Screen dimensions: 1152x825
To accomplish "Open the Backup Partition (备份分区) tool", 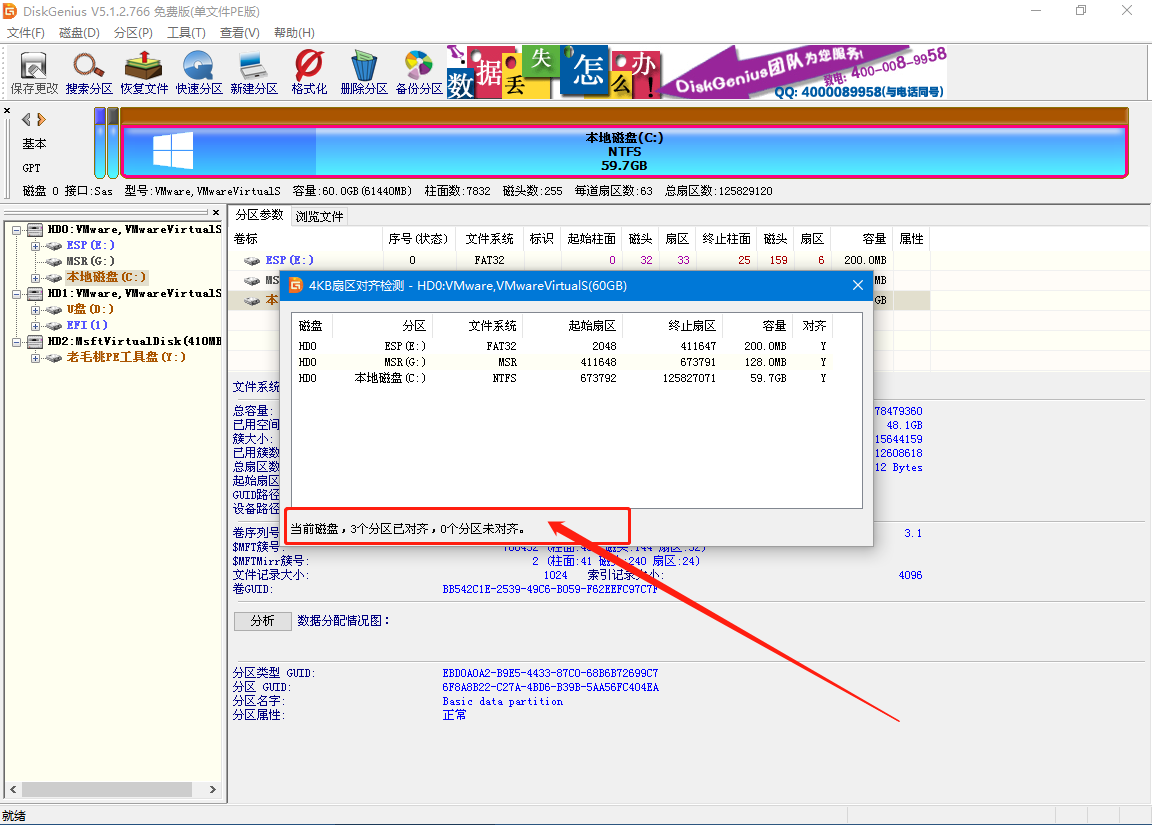I will (x=419, y=73).
